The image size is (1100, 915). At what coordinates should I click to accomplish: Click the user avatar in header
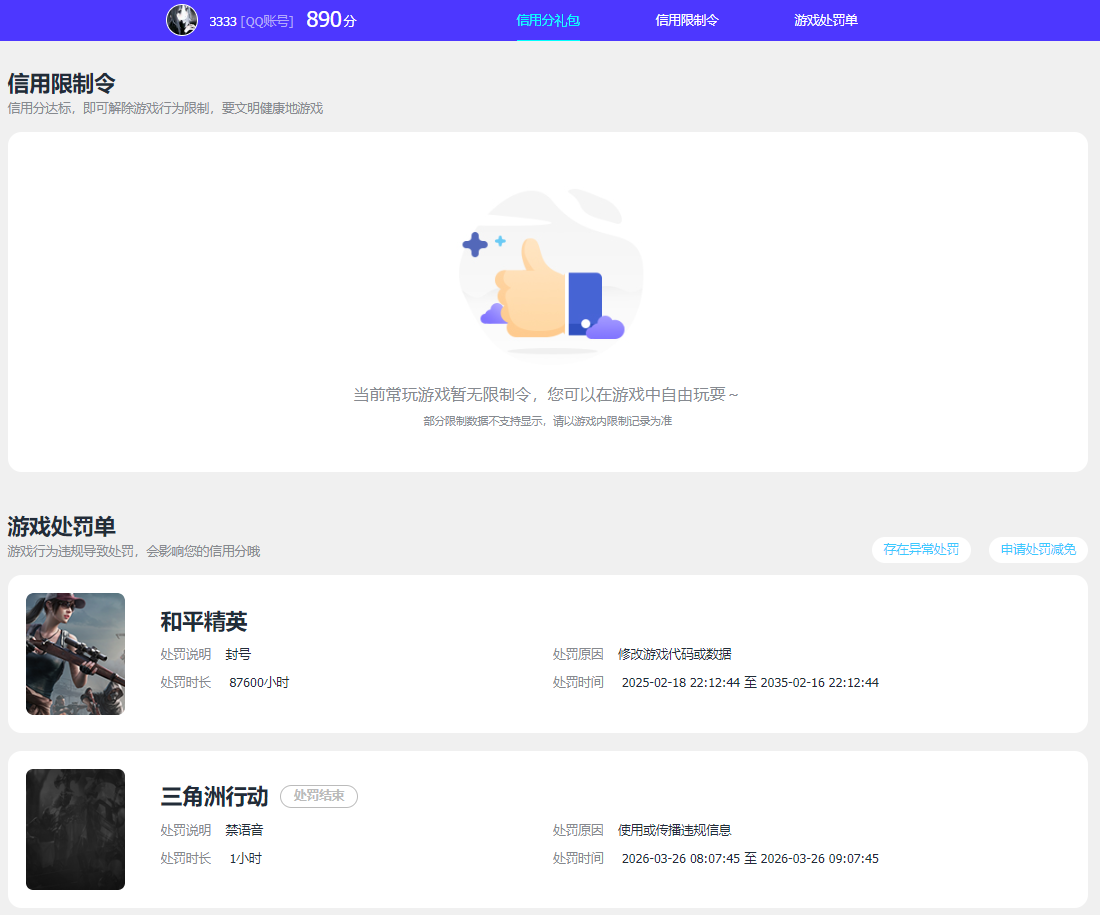(x=182, y=20)
